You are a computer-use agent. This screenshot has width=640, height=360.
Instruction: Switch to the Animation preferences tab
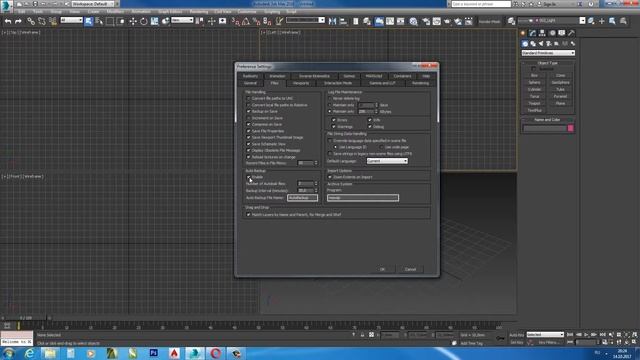point(277,76)
